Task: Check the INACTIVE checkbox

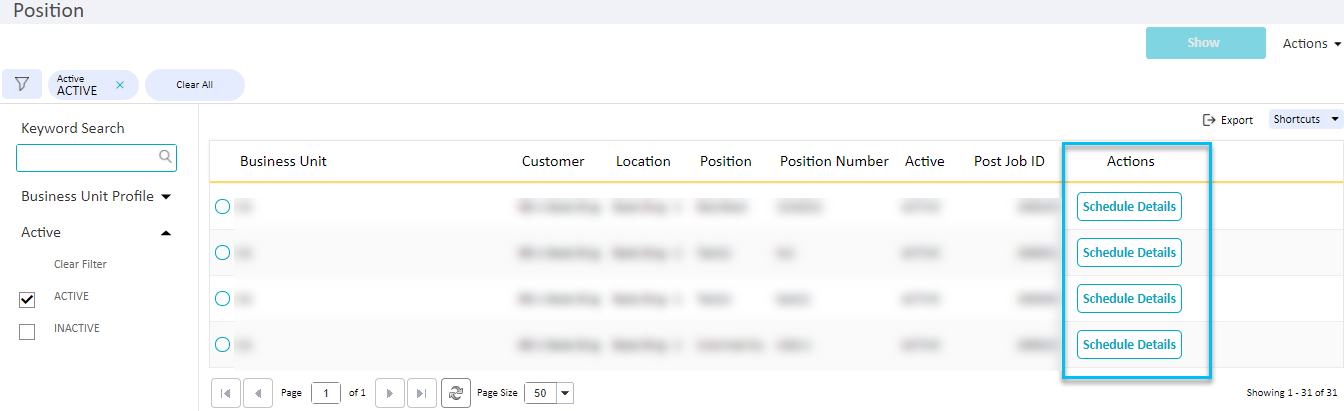Action: click(x=27, y=332)
